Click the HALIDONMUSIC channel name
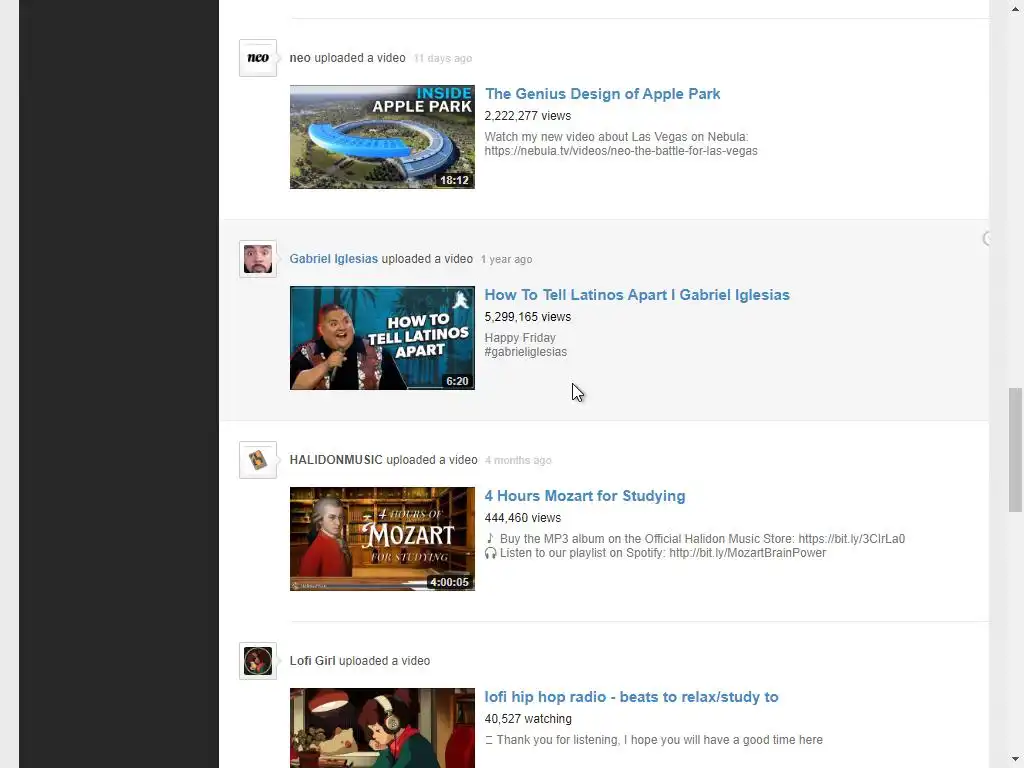Viewport: 1024px width, 768px height. (x=336, y=460)
